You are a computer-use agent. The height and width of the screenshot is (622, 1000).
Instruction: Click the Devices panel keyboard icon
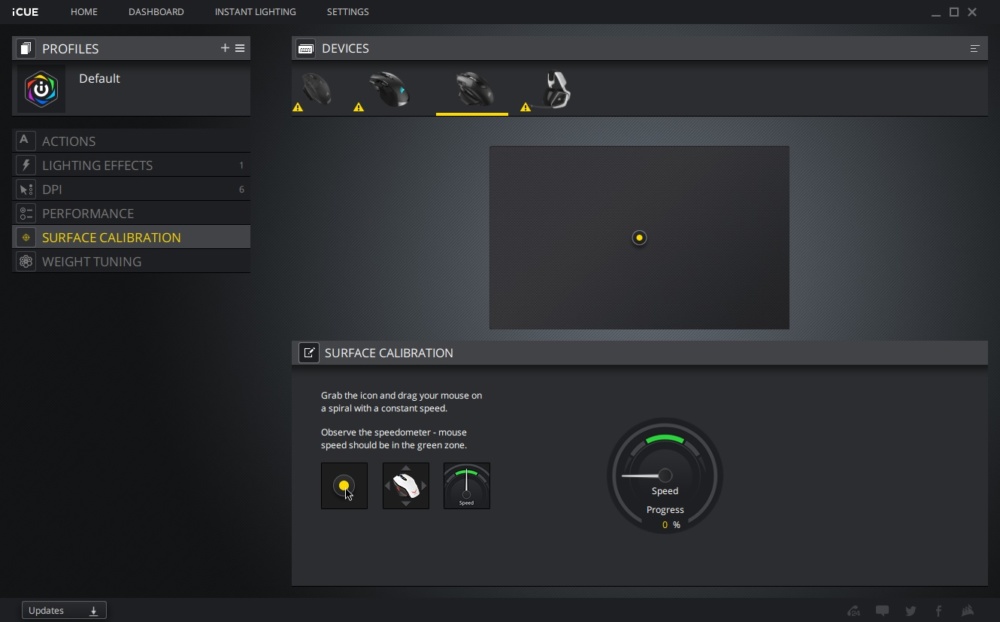click(305, 48)
